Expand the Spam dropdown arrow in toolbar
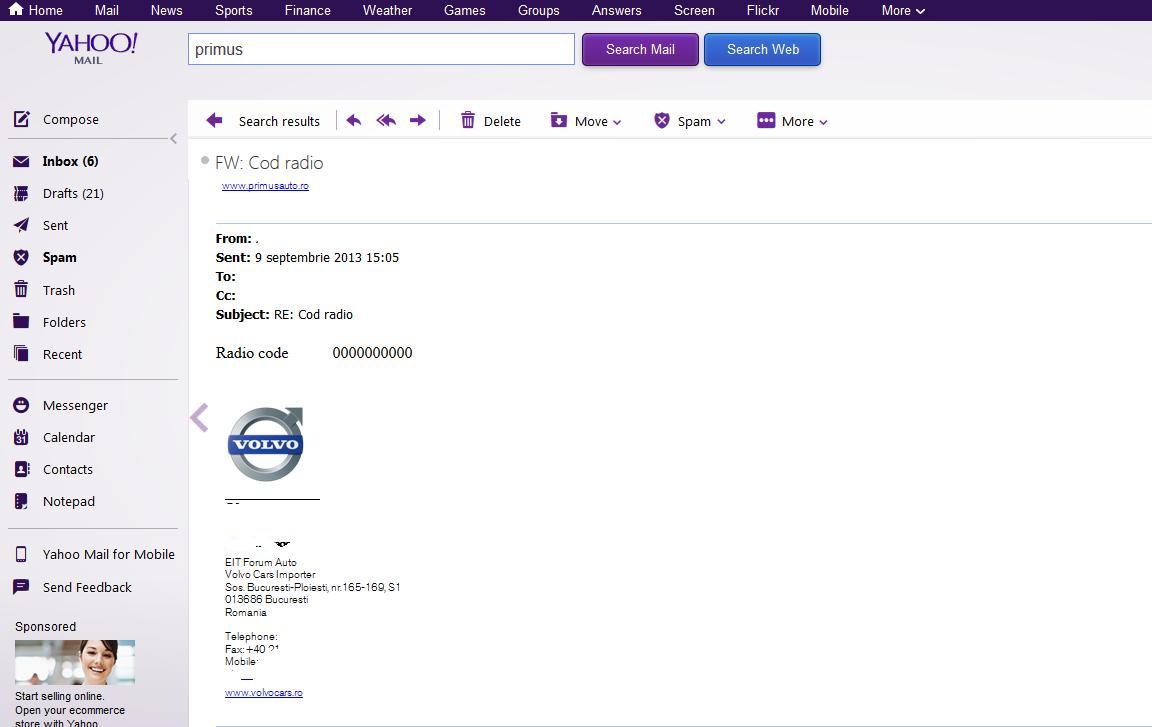The image size is (1152, 727). click(x=721, y=123)
